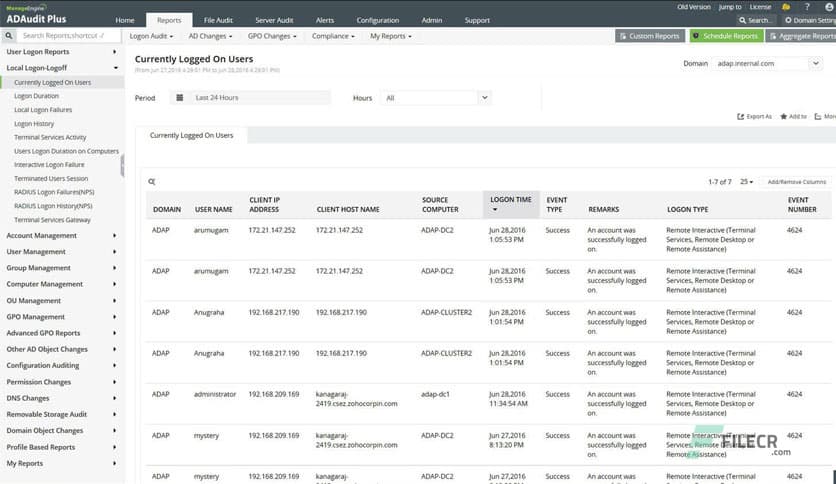Open the Alerts tab

[325, 20]
